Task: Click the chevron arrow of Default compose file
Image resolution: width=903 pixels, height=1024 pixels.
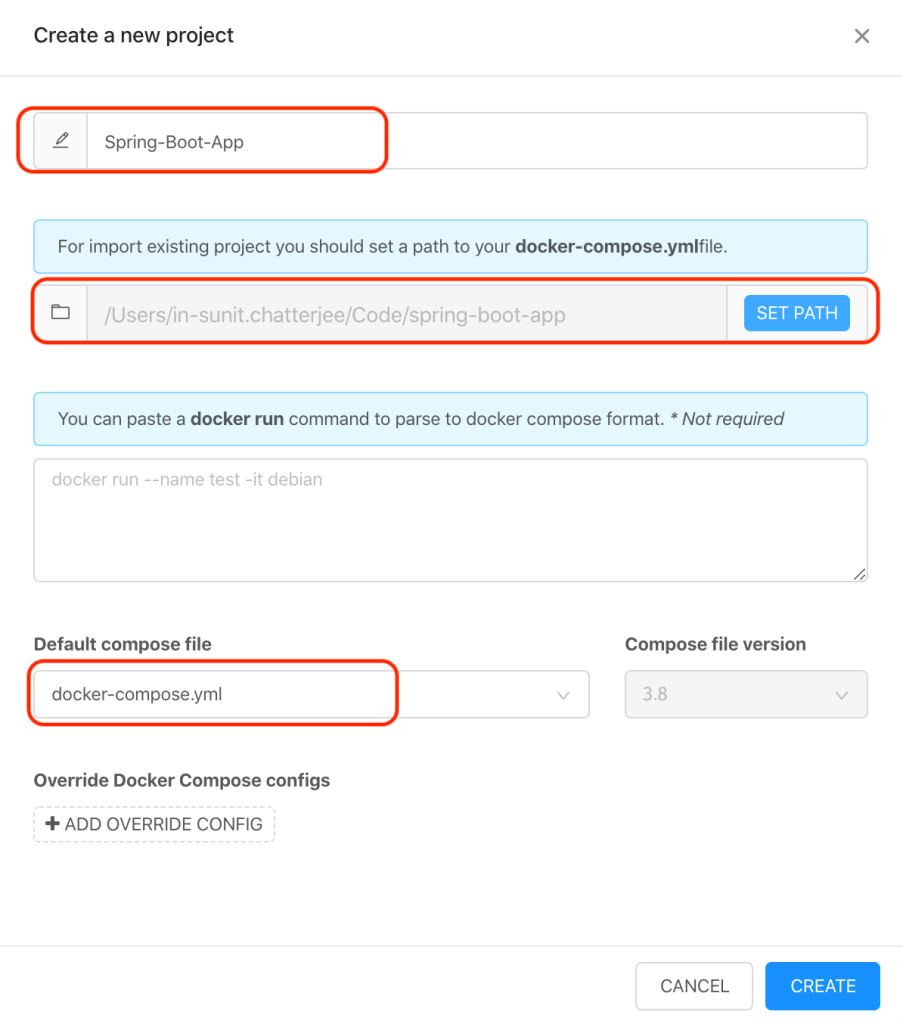Action: click(x=563, y=694)
